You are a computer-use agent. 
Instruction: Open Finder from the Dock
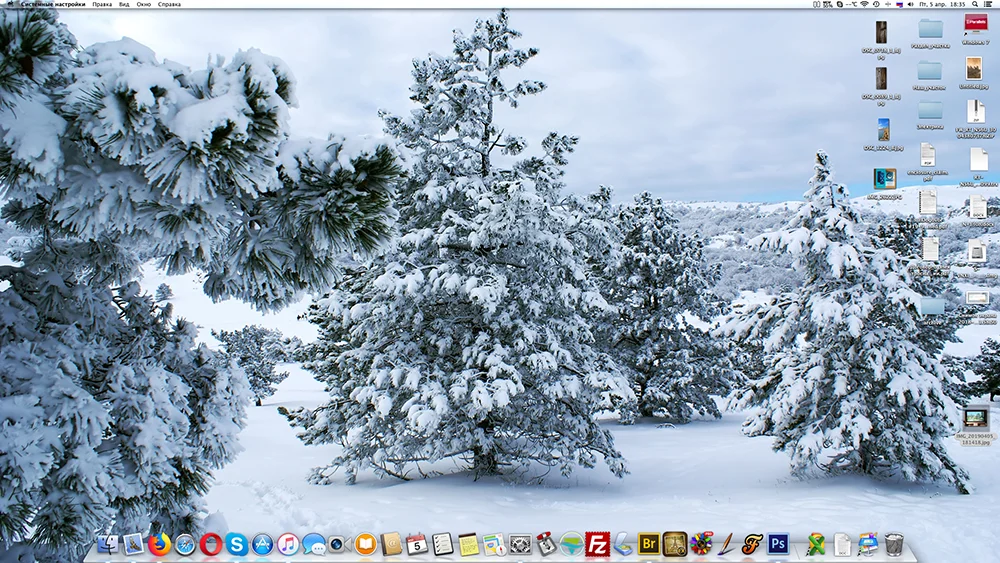tap(107, 545)
